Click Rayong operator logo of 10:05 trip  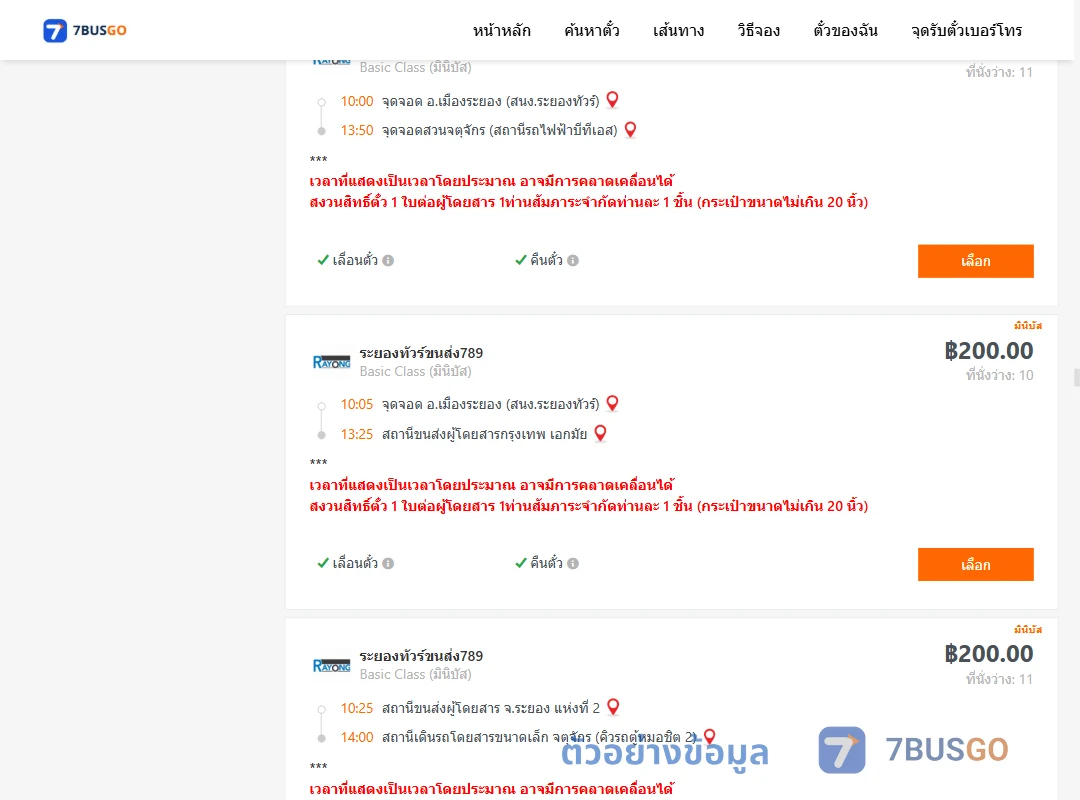pos(331,362)
